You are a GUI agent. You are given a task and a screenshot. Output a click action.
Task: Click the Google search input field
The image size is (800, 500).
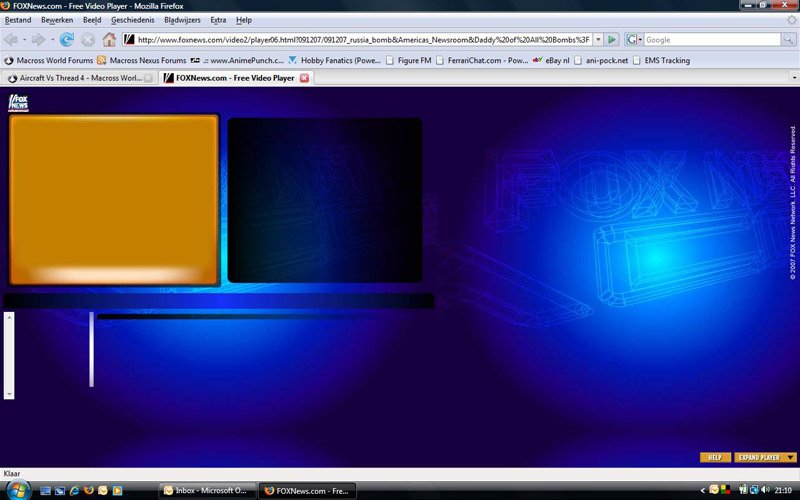[x=713, y=39]
